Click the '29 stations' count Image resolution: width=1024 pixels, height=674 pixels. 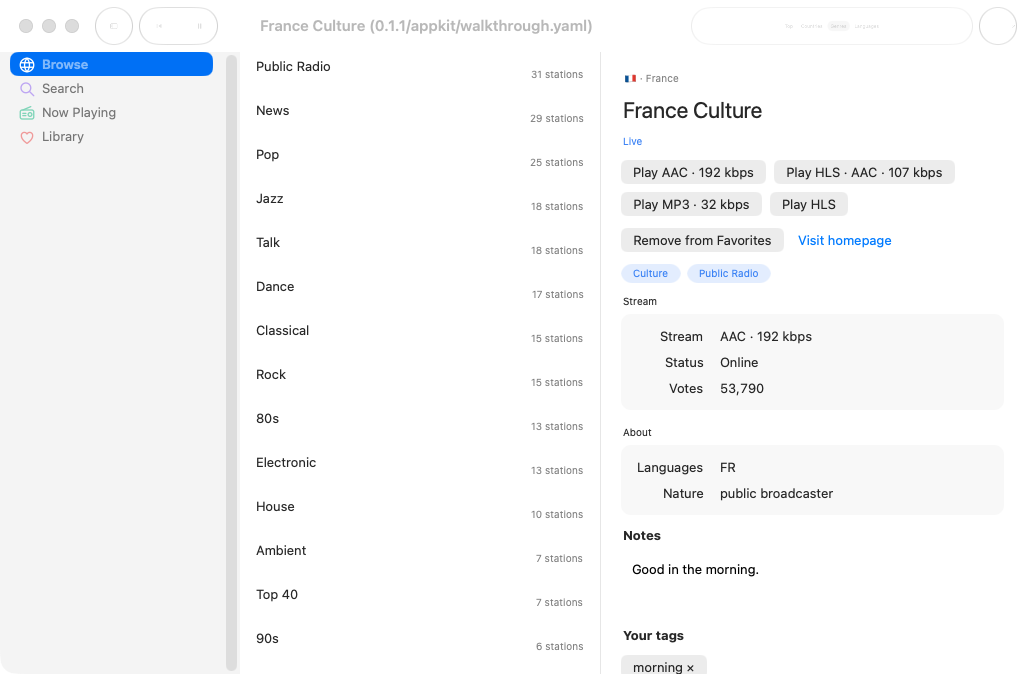(x=557, y=118)
